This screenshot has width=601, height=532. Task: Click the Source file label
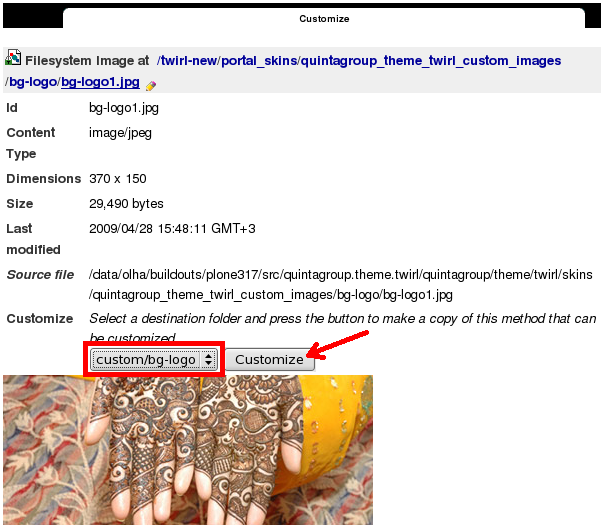40,274
